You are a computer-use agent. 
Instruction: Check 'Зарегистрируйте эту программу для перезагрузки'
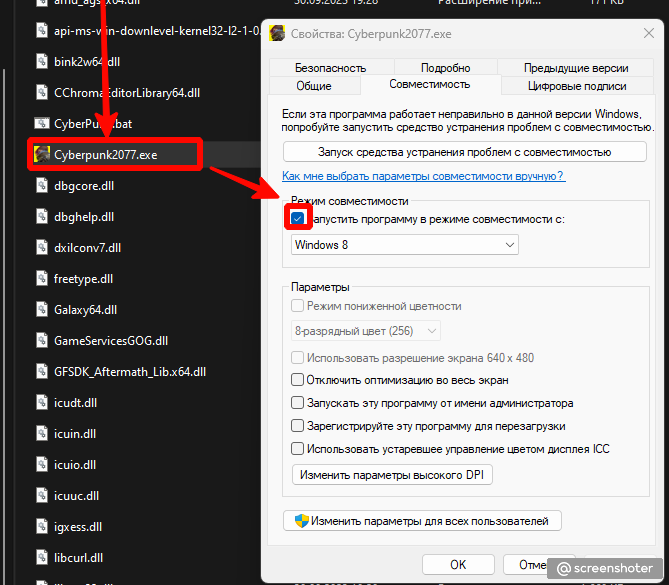coord(297,426)
